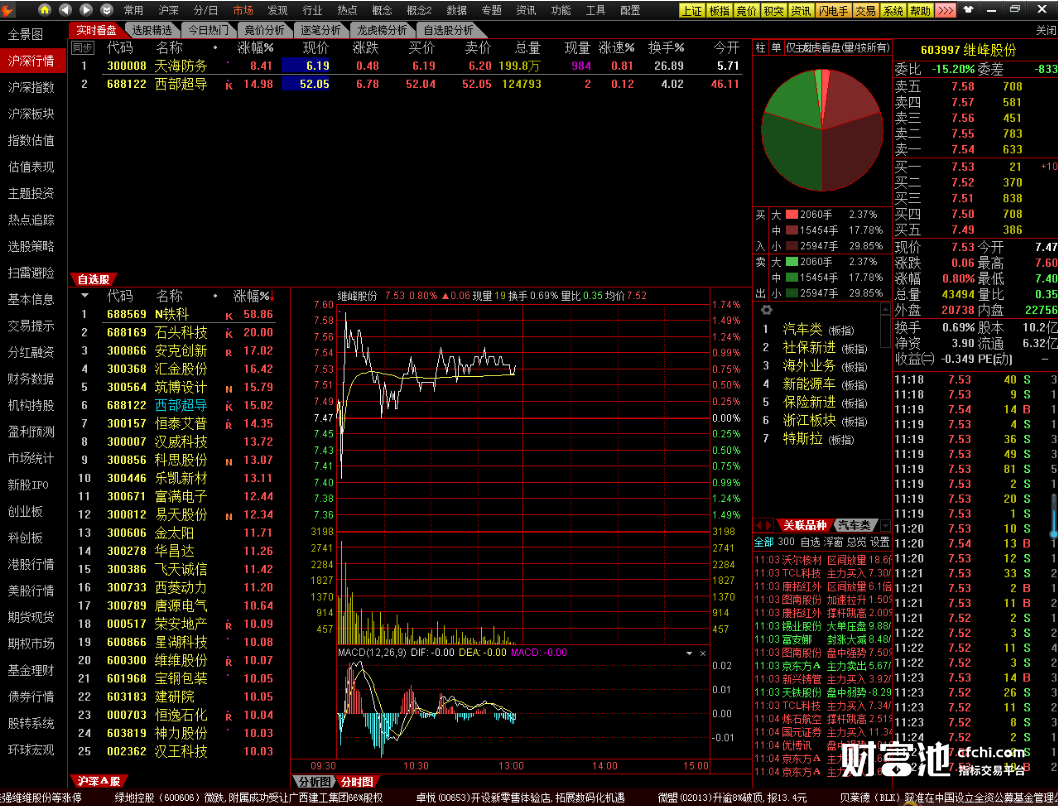Screen dimensions: 1058x806
Task: Click the 现价 column header
Action: [315, 48]
